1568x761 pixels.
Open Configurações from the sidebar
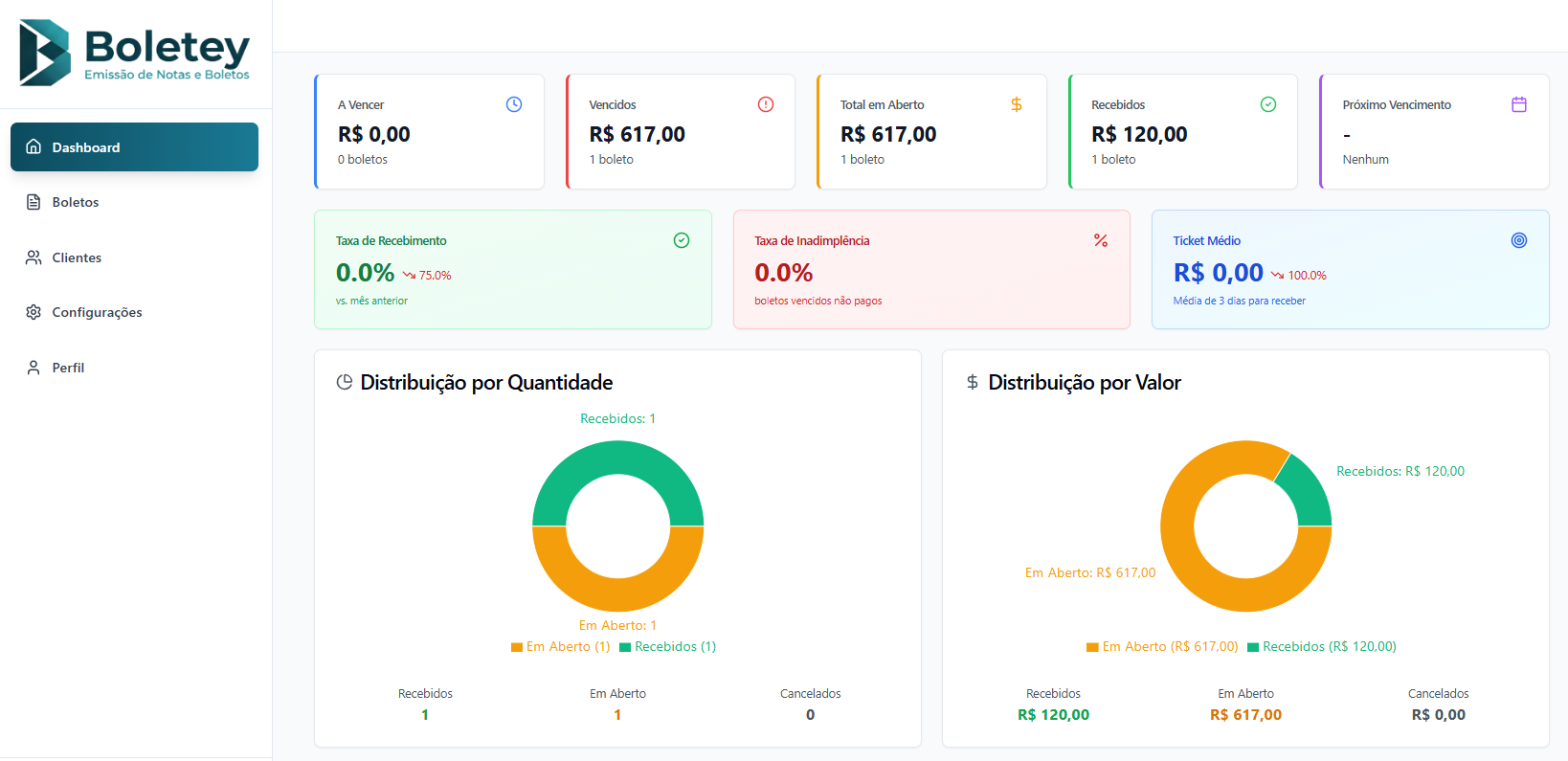[x=97, y=312]
